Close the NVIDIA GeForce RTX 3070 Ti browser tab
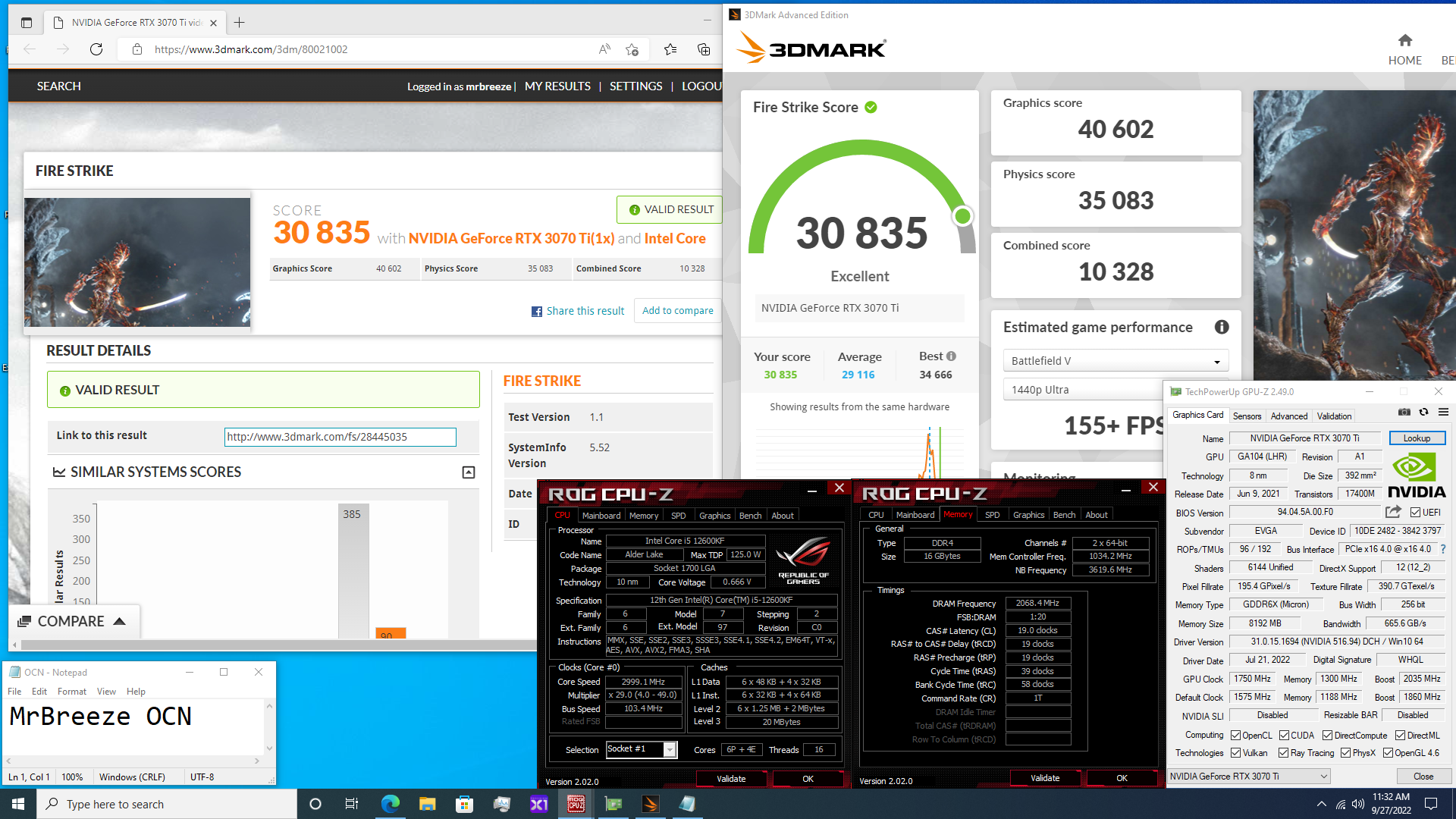Viewport: 1456px width, 819px height. 213,23
